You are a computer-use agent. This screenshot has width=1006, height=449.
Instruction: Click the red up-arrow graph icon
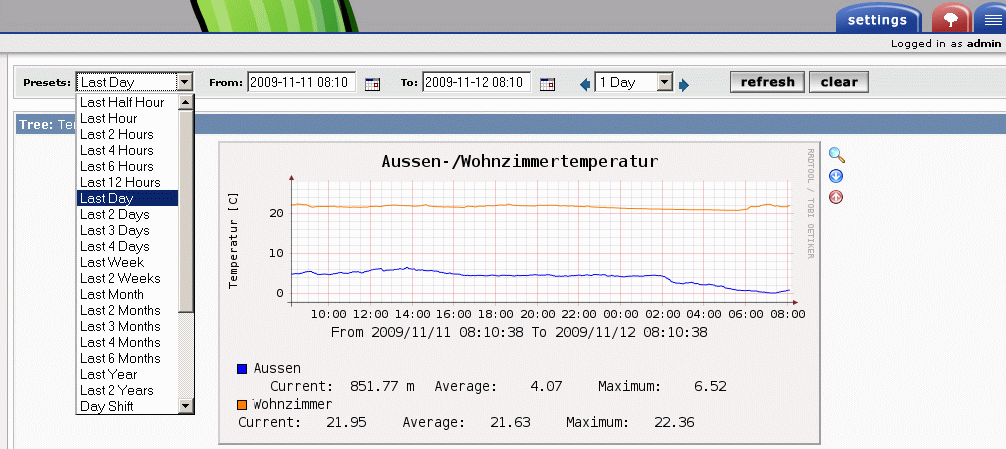point(835,197)
